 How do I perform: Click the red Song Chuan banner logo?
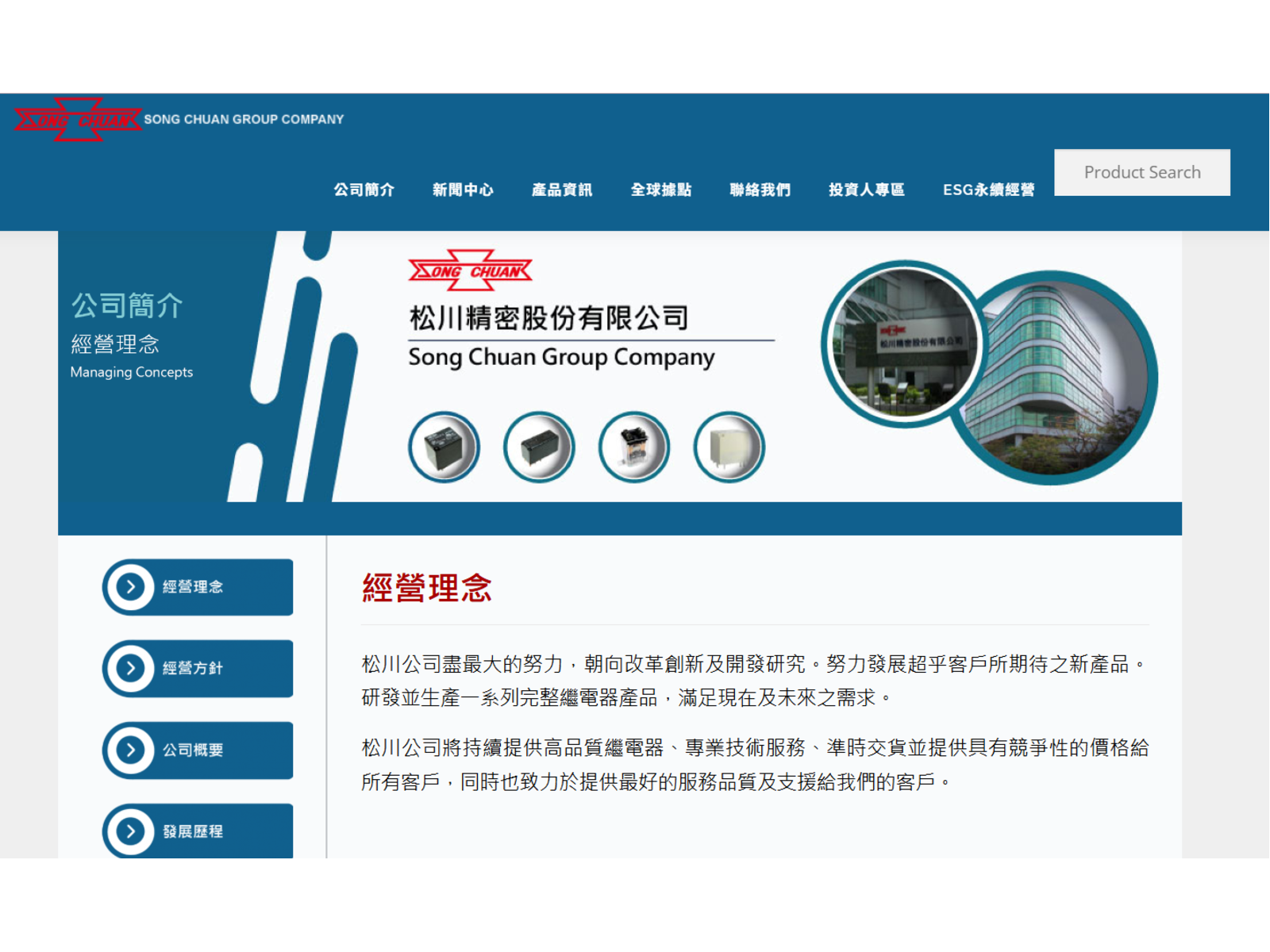click(x=471, y=271)
